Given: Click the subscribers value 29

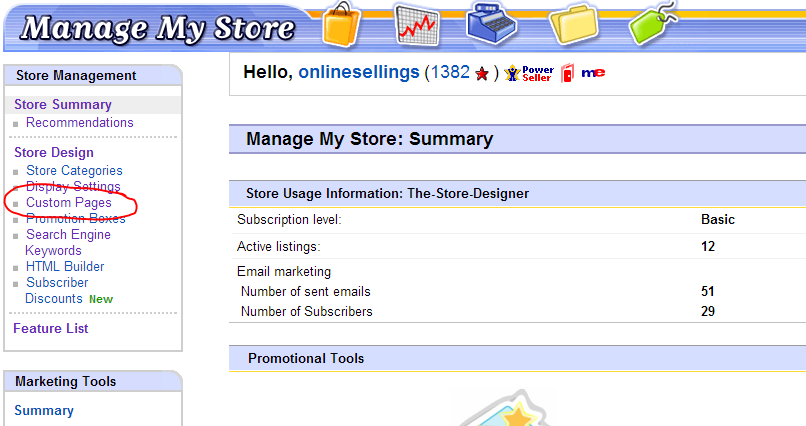Looking at the screenshot, I should tap(708, 311).
